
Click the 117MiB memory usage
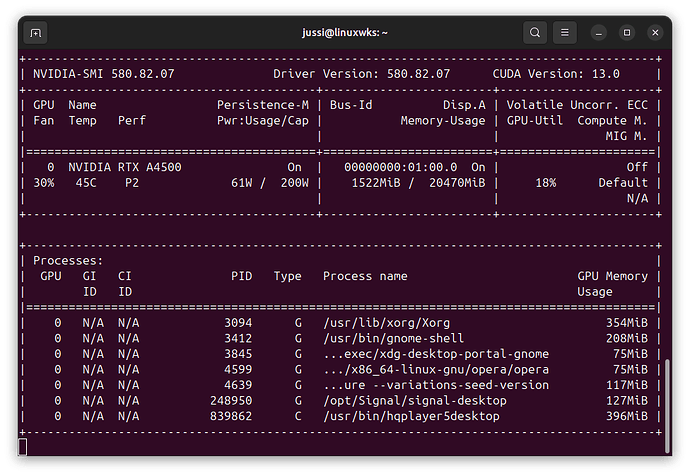pos(627,385)
